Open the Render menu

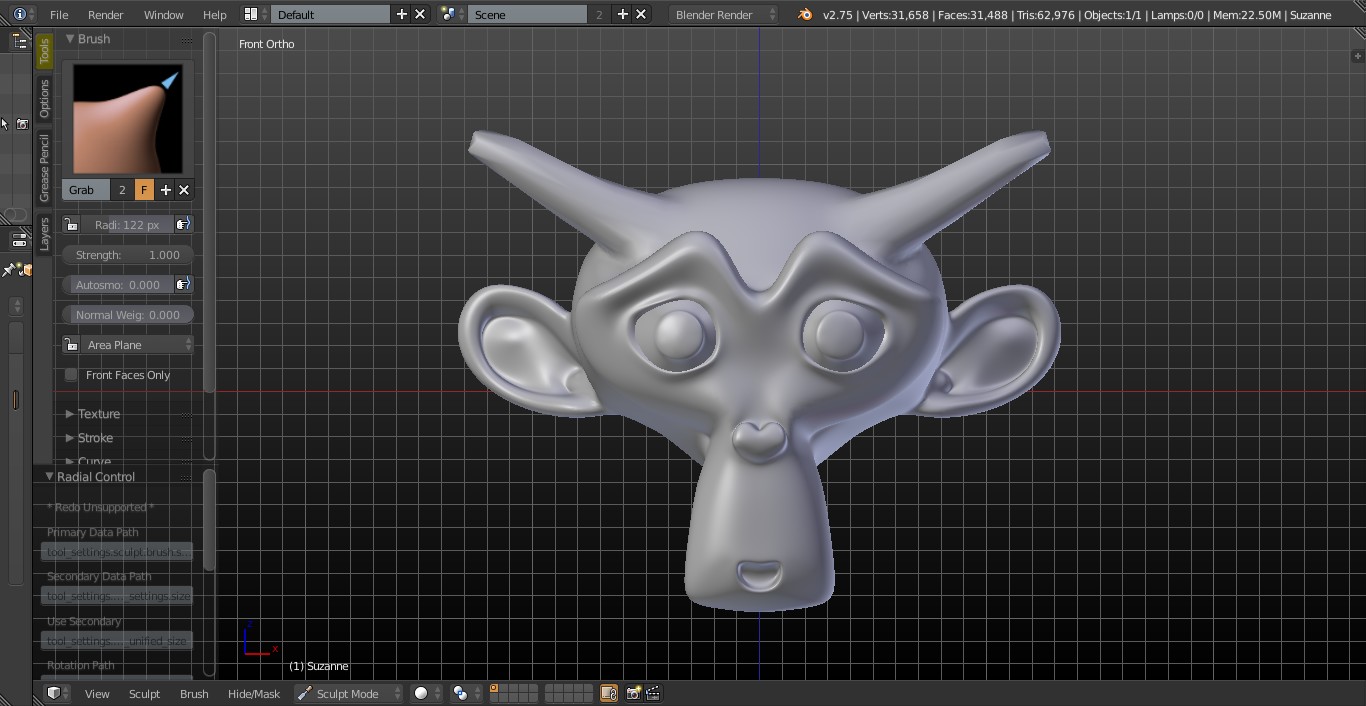pyautogui.click(x=106, y=15)
